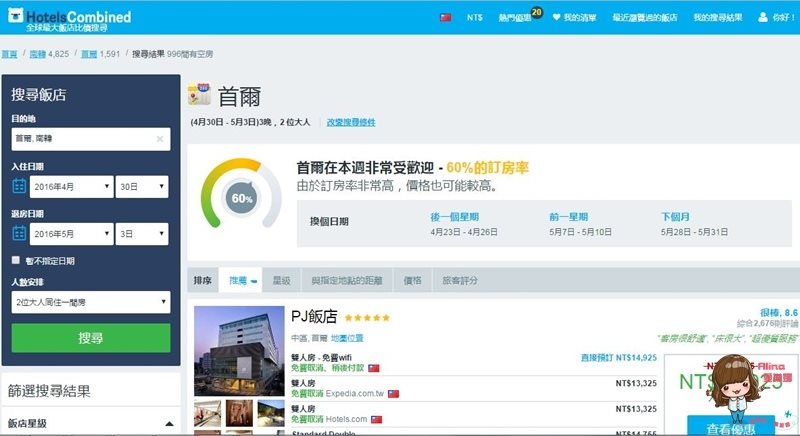Click the 前一星期 date link
This screenshot has height=436, width=800.
[x=568, y=217]
